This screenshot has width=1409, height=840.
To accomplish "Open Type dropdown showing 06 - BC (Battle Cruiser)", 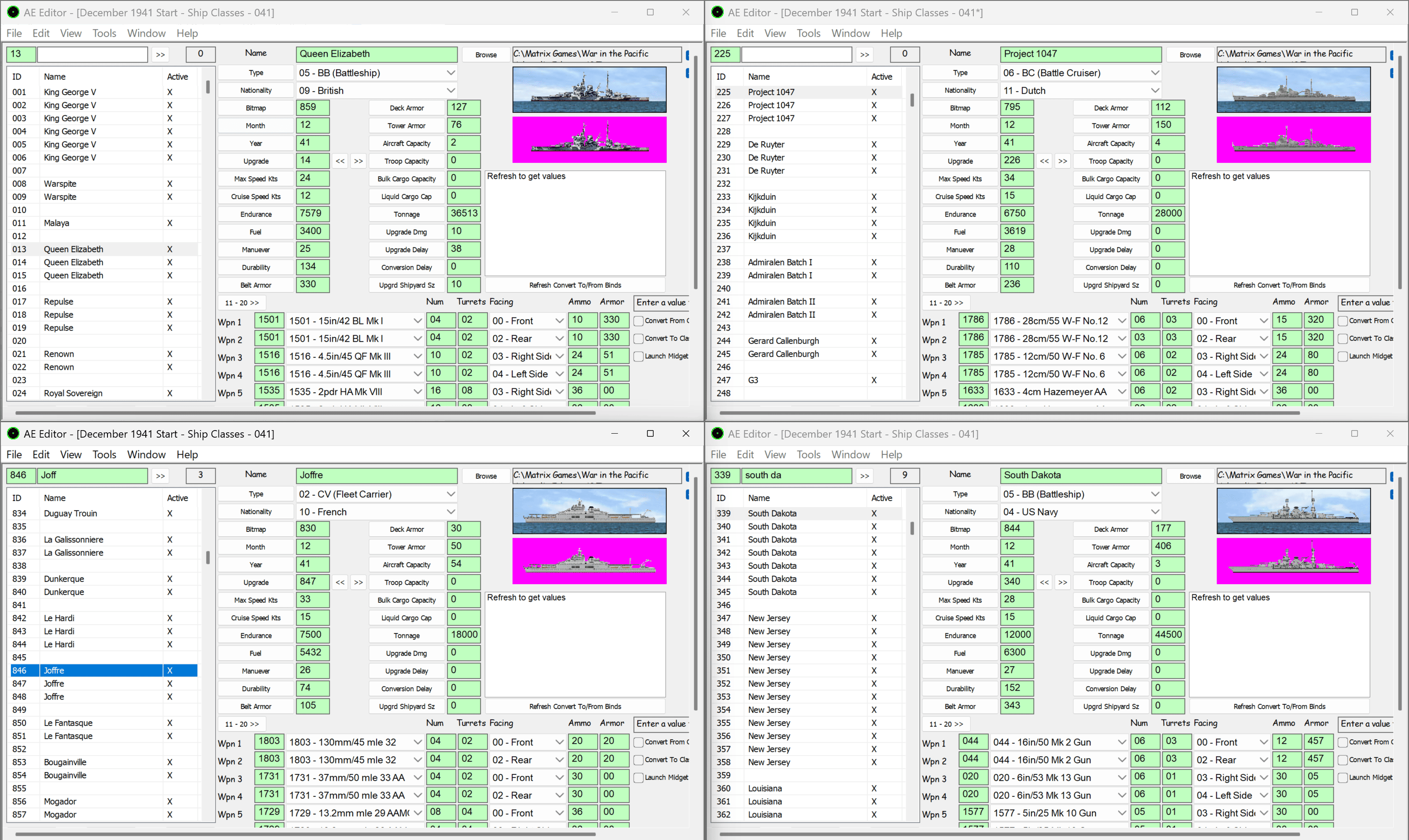I will pos(1081,73).
